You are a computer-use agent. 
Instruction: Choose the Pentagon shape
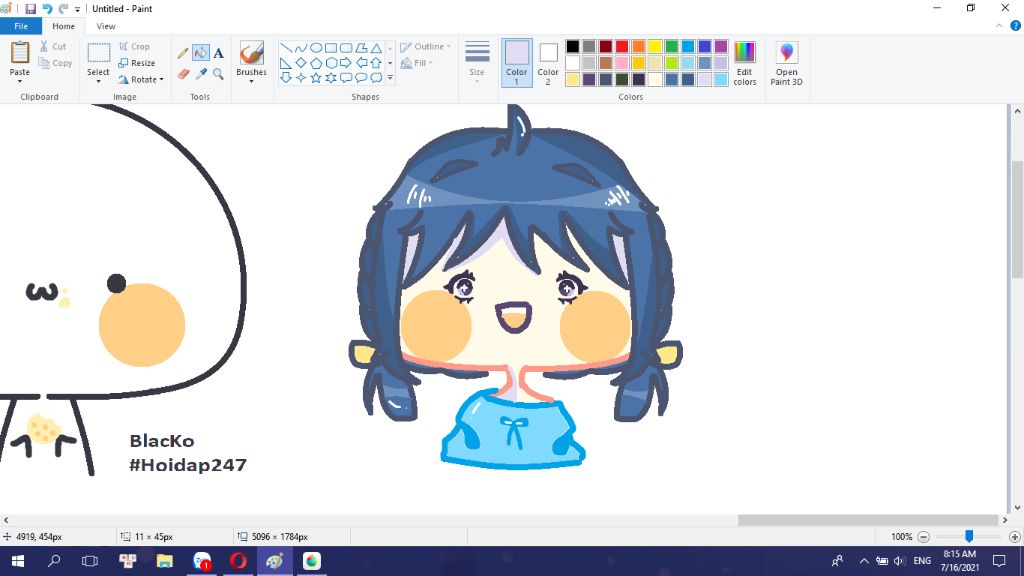pos(315,63)
